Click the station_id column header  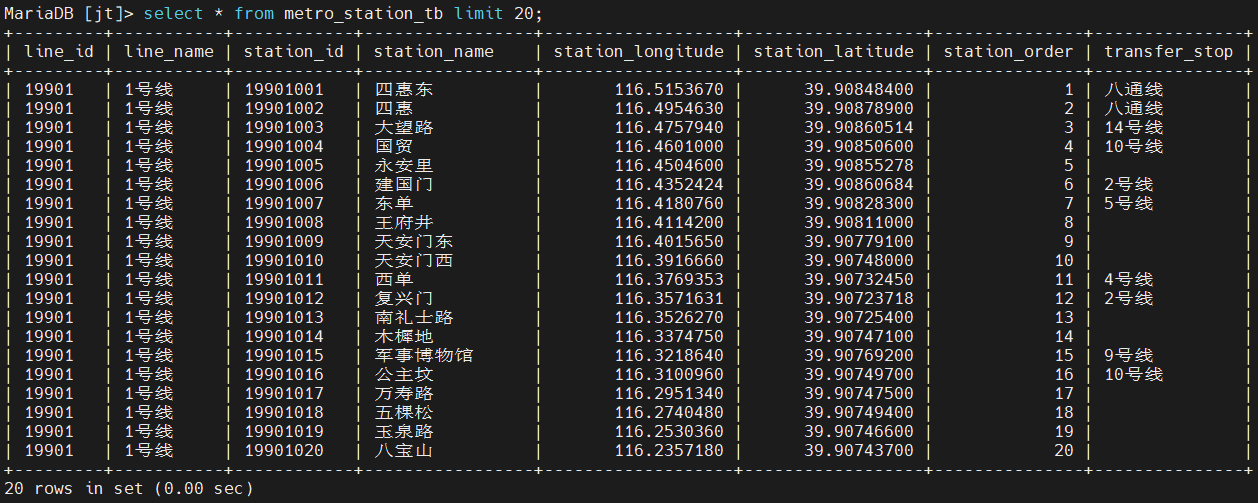[293, 51]
